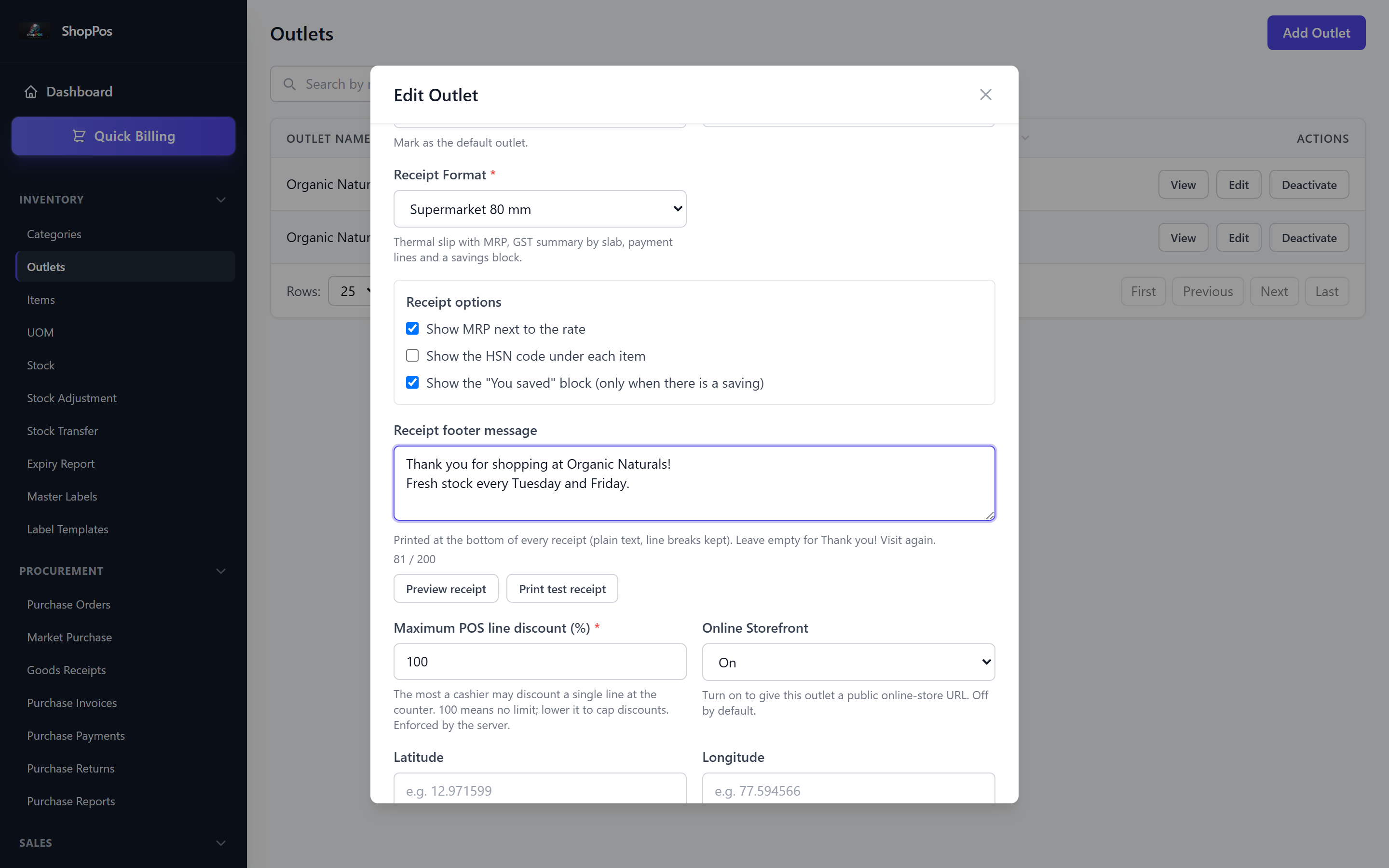The image size is (1389, 868).
Task: Open Categories in the sidebar
Action: click(125, 234)
